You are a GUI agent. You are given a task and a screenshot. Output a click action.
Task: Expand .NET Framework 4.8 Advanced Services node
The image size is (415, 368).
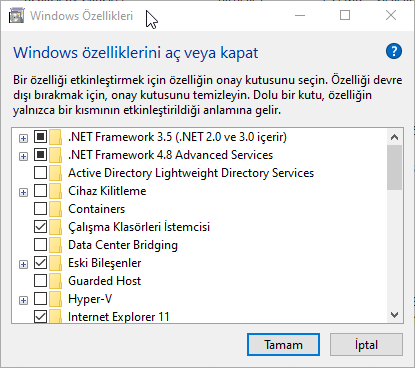(x=23, y=156)
